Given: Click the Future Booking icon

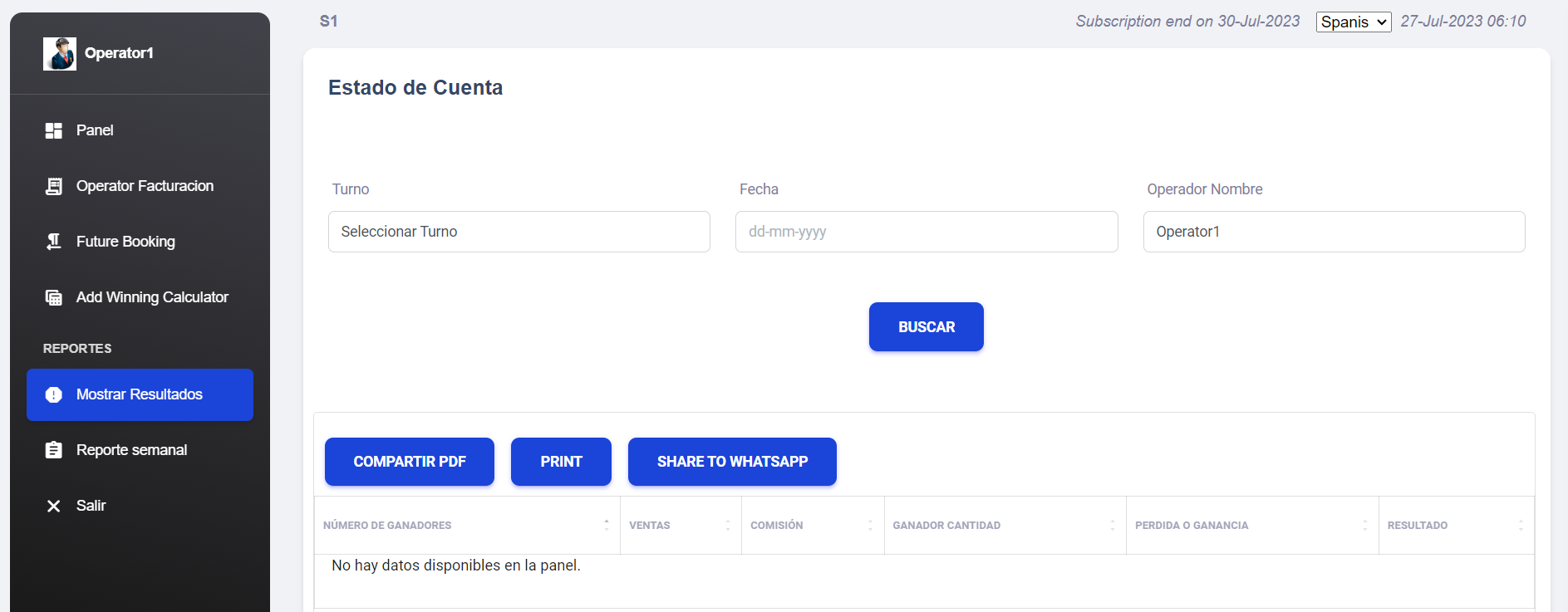Looking at the screenshot, I should click(x=54, y=242).
